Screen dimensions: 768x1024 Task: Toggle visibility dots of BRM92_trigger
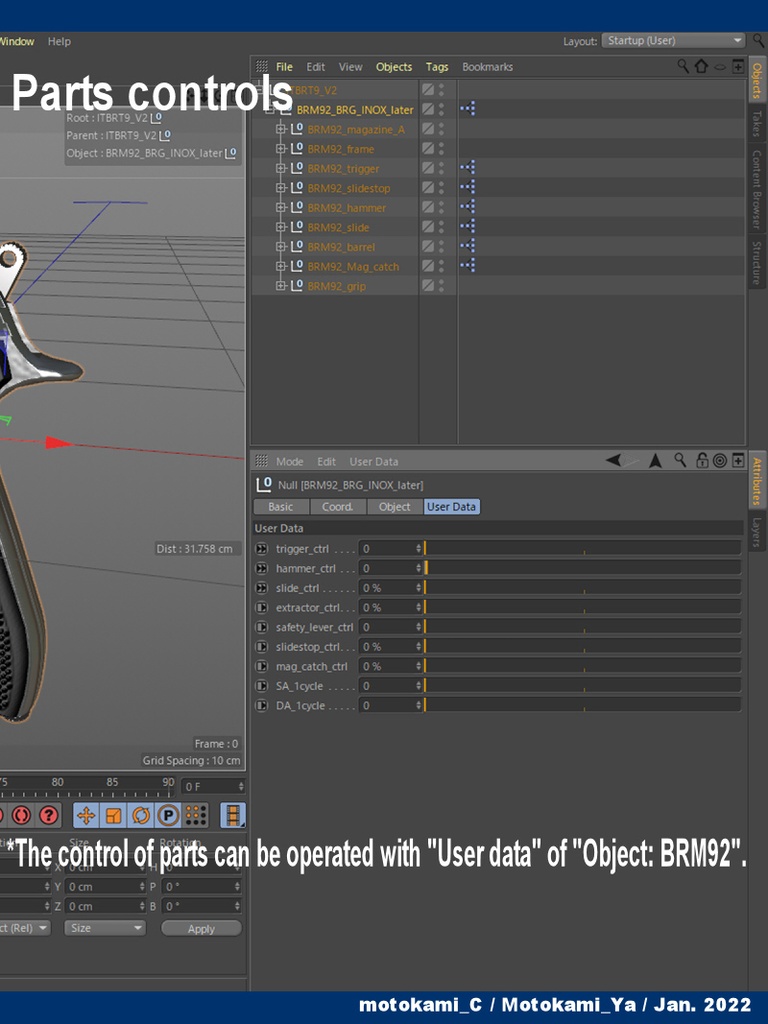441,168
